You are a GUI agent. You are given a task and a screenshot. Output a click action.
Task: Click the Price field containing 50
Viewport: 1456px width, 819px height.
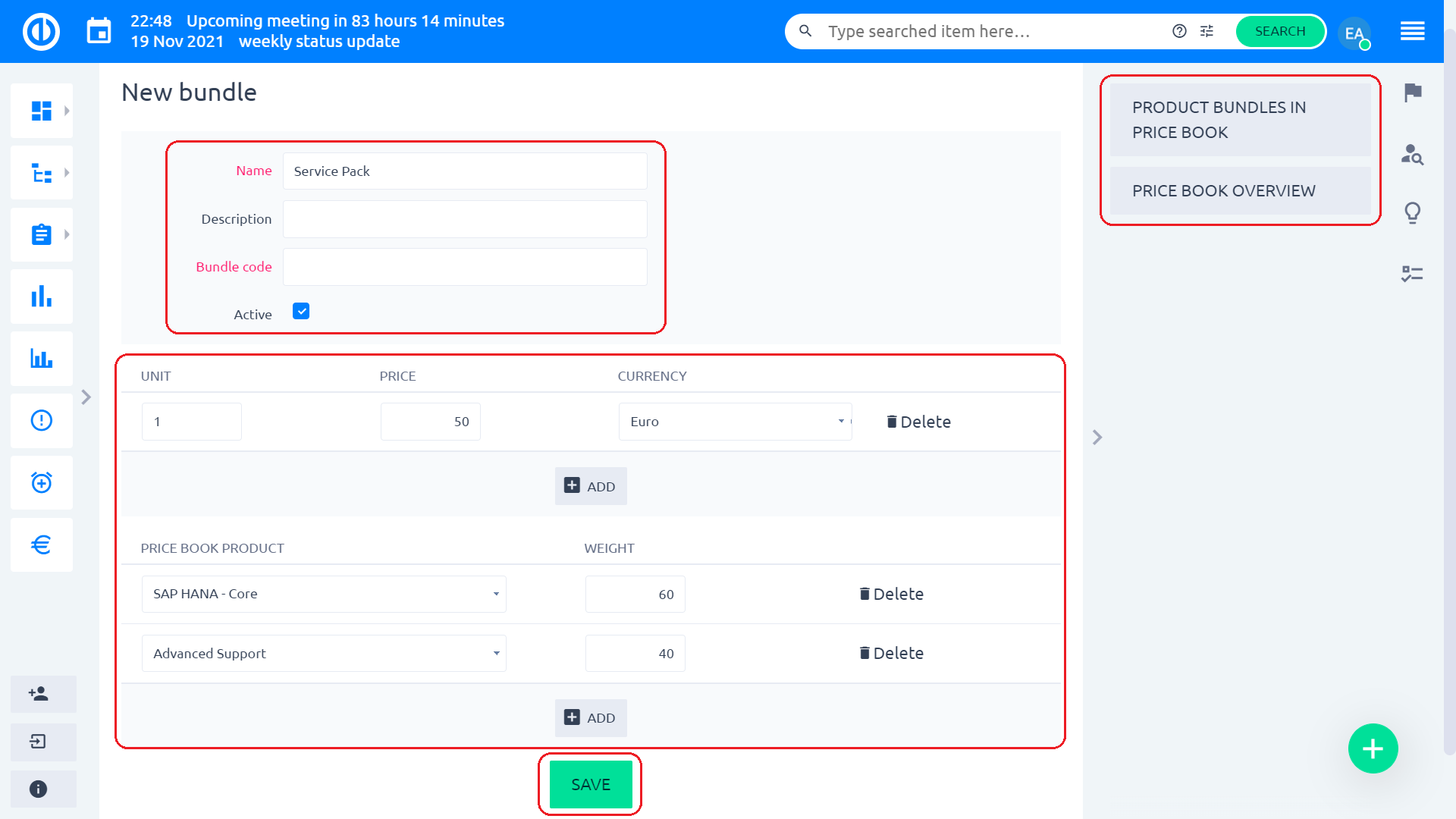coord(430,422)
